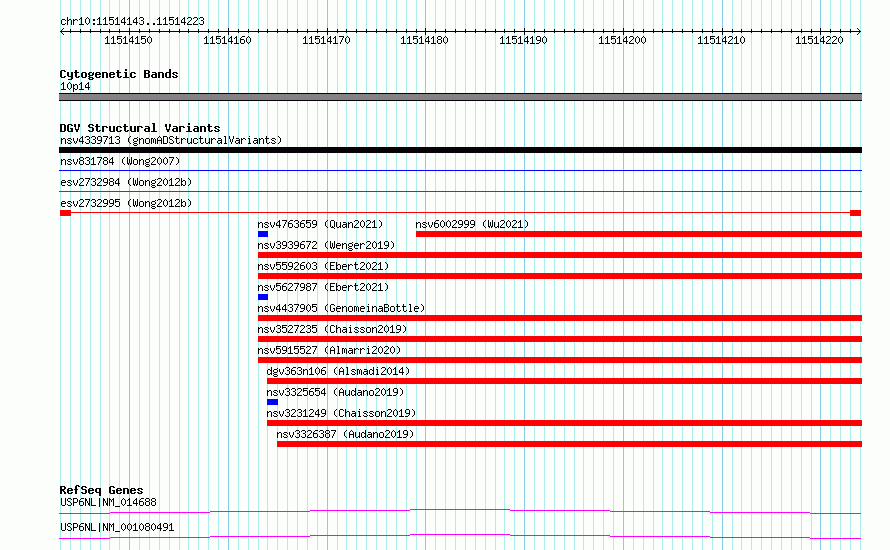
Task: Open variant nsv3325654 (Audano2019) label
Action: point(335,392)
